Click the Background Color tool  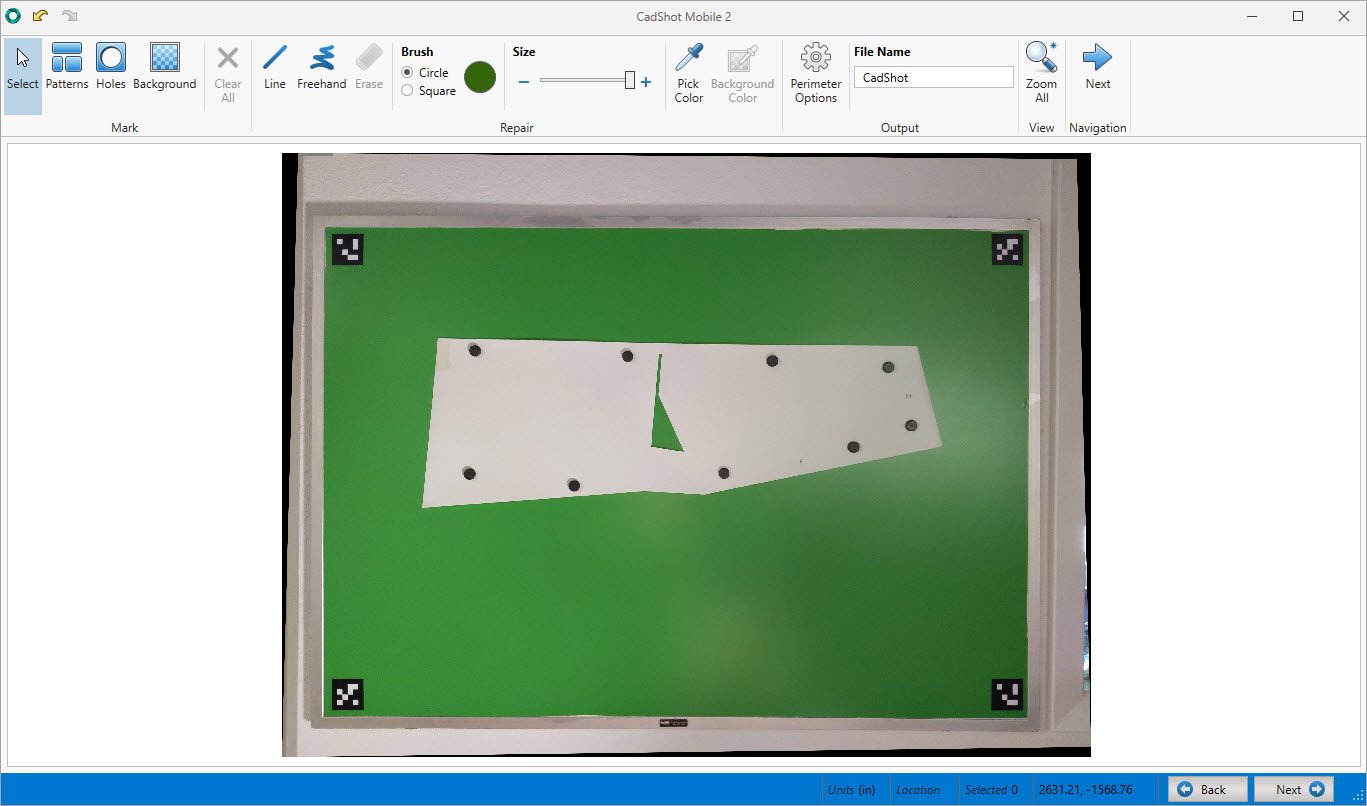(x=743, y=76)
